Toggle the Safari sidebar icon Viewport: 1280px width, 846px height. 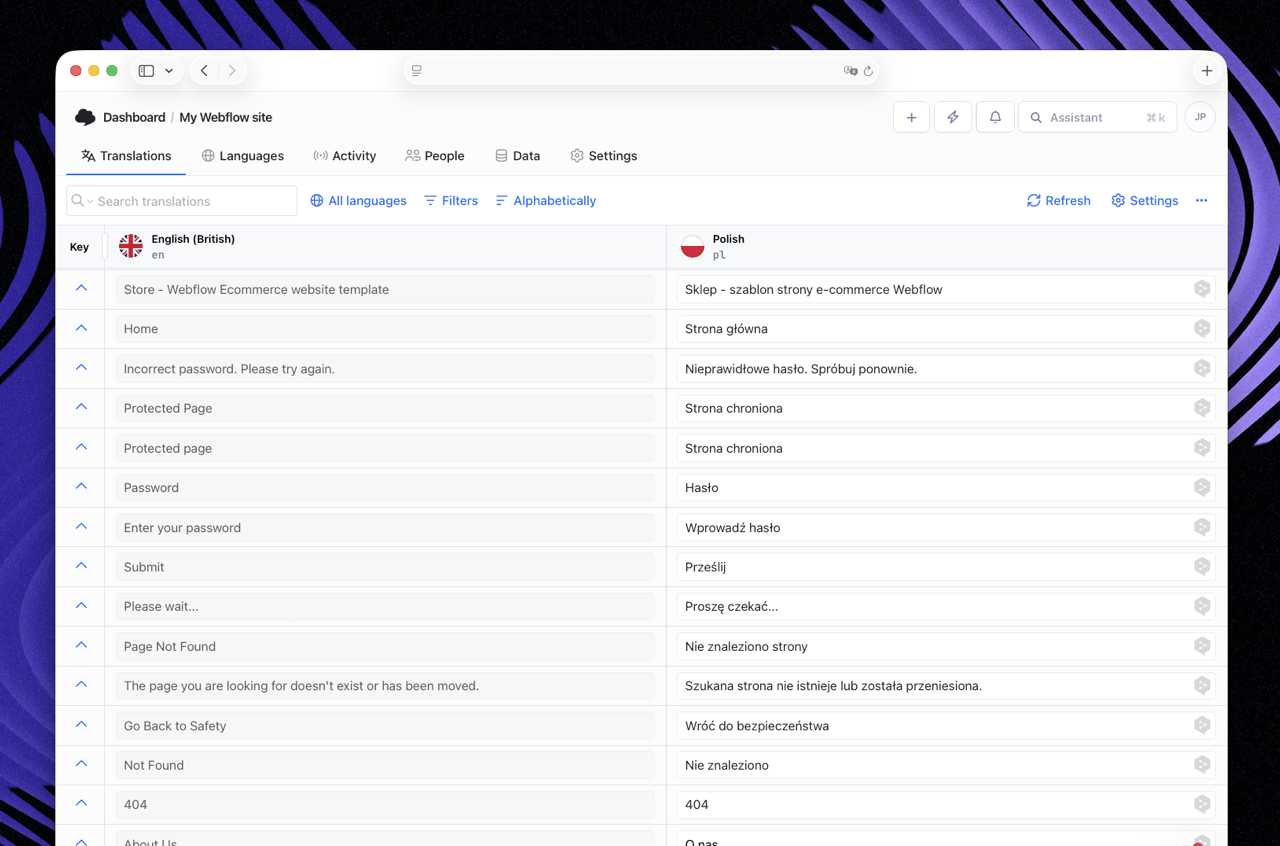144,70
